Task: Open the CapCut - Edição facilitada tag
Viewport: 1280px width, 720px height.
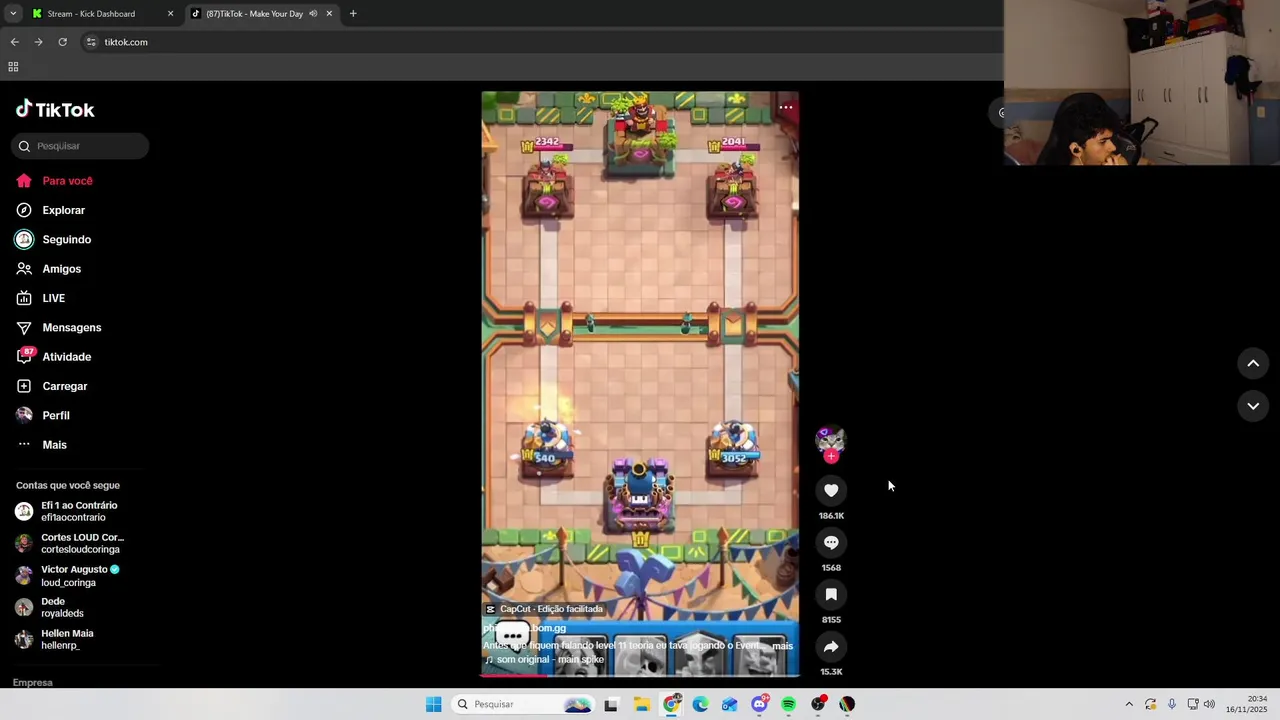Action: (x=545, y=609)
